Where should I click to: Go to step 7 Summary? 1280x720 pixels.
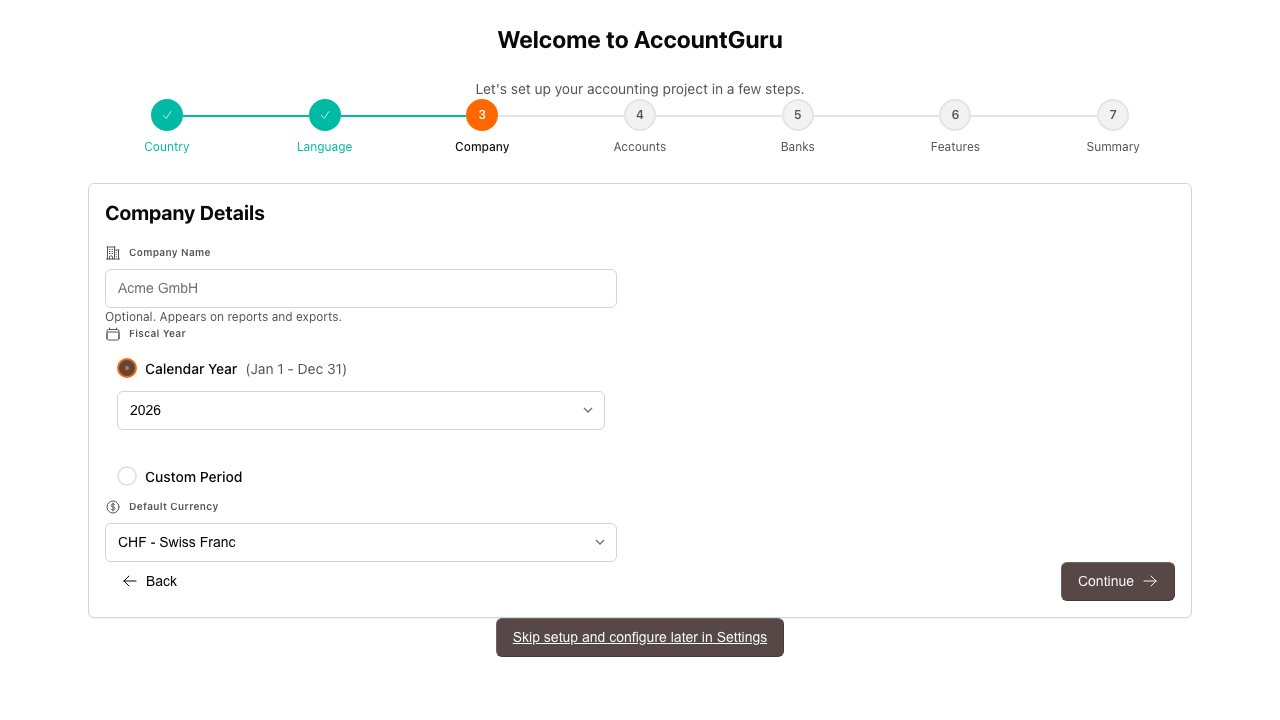[1113, 115]
